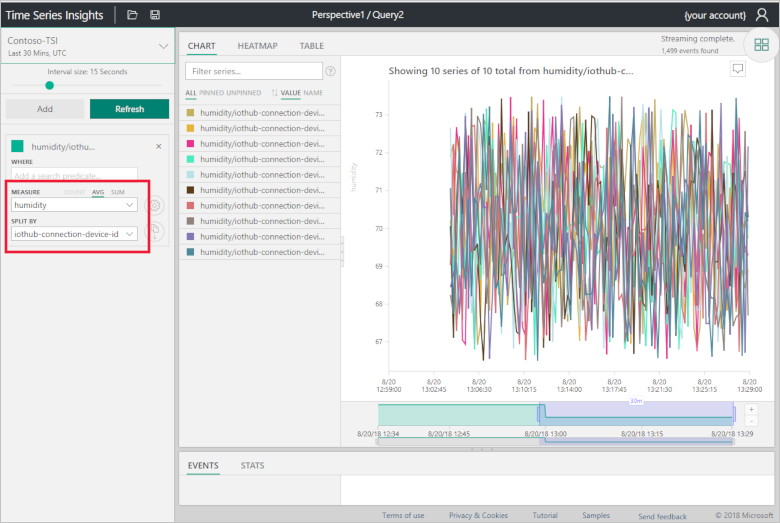The width and height of the screenshot is (780, 523).
Task: Toggle the olive-colored first humidity series
Action: 190,112
